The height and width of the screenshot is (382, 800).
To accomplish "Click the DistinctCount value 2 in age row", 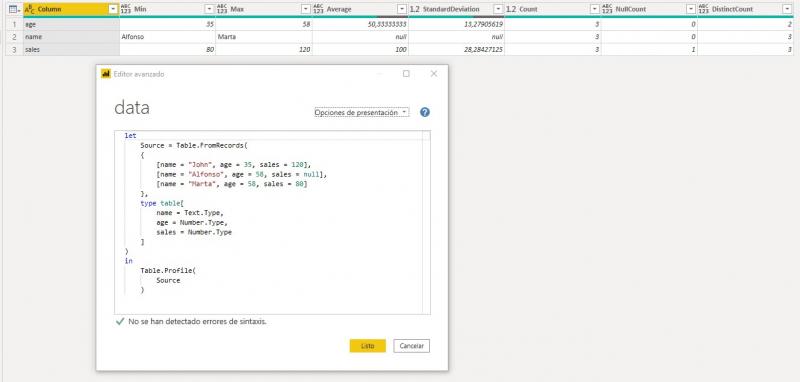I will [x=745, y=24].
